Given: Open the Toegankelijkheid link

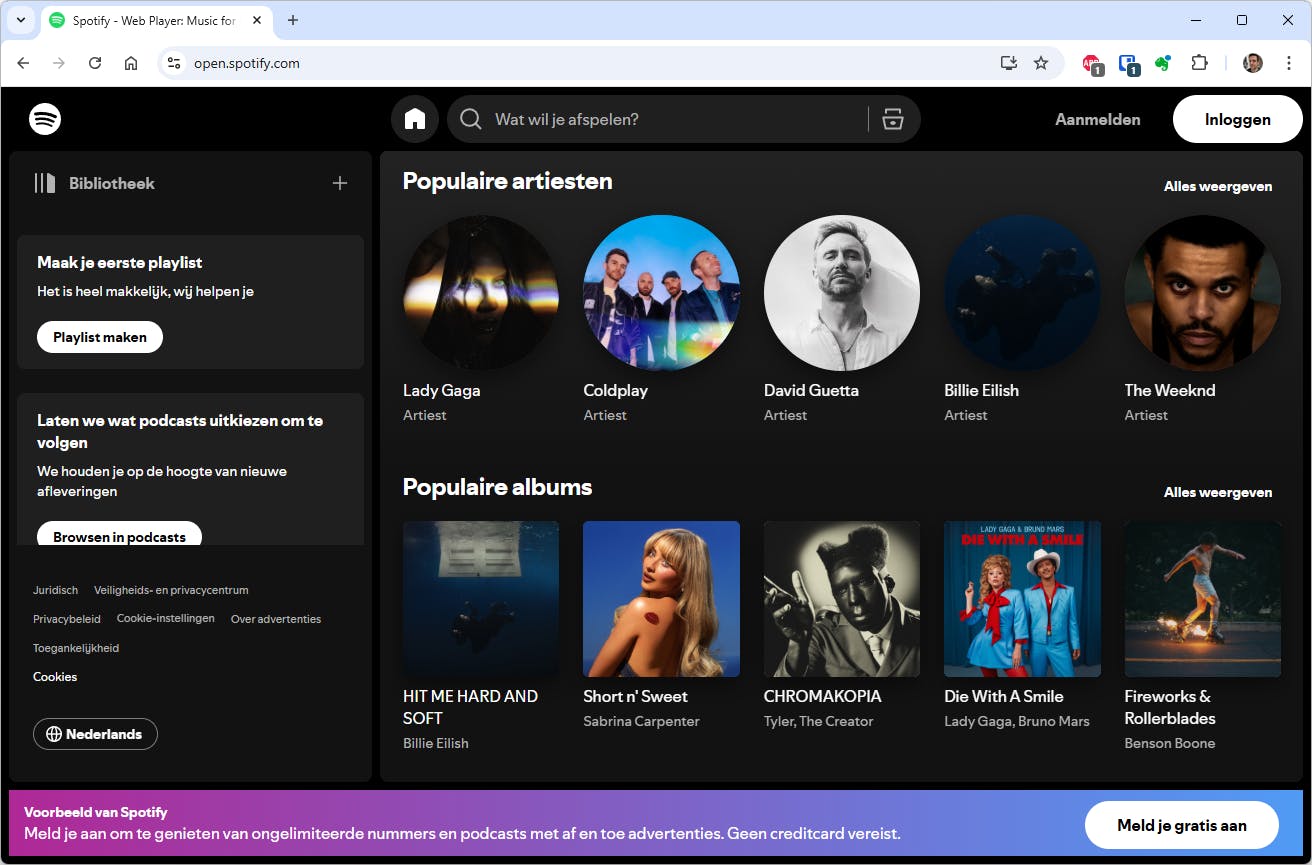Looking at the screenshot, I should pos(76,648).
